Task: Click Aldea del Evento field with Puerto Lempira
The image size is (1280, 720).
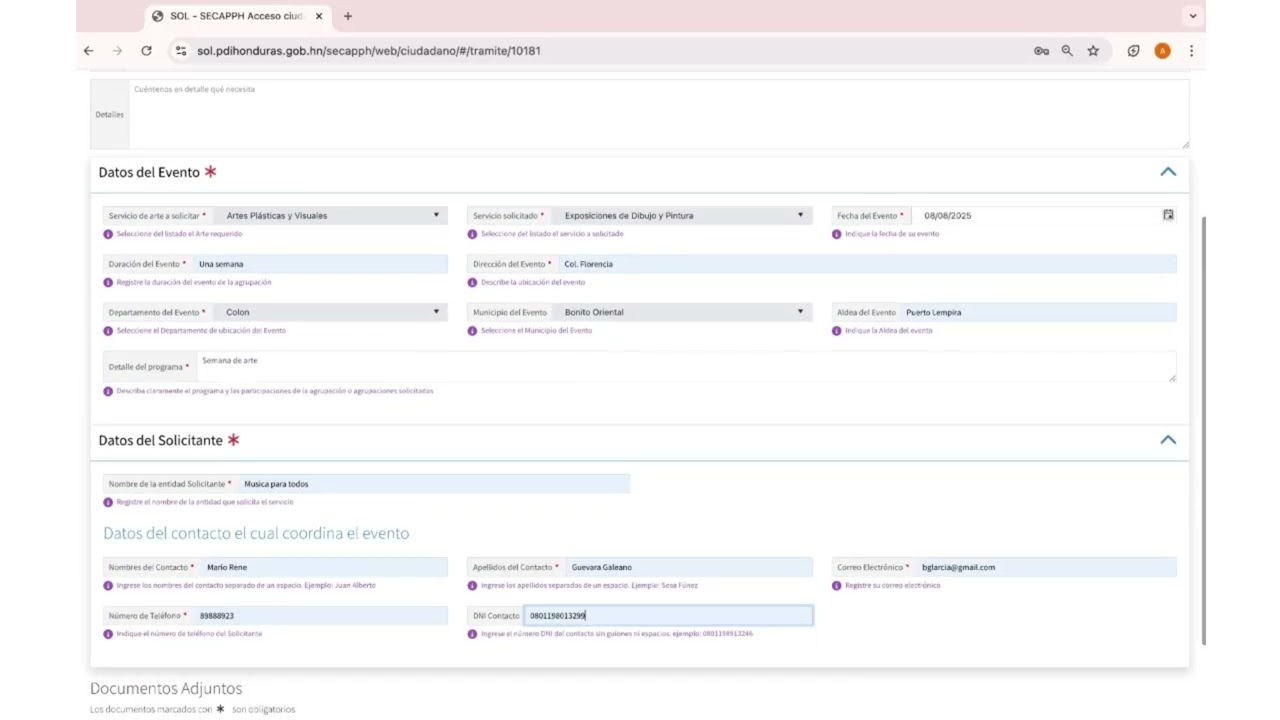Action: 1038,312
